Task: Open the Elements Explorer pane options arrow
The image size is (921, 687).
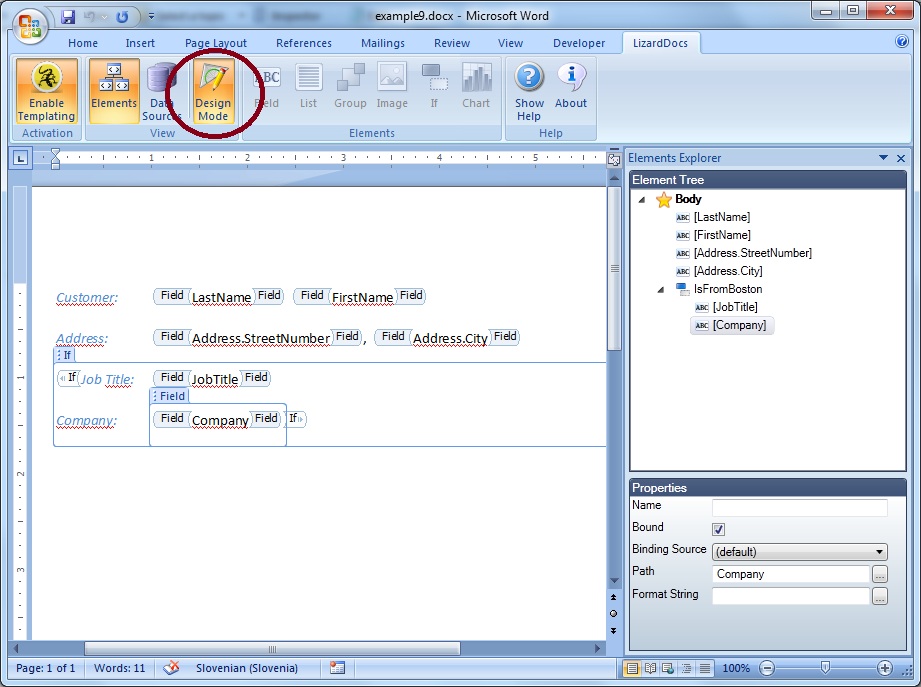Action: coord(883,158)
